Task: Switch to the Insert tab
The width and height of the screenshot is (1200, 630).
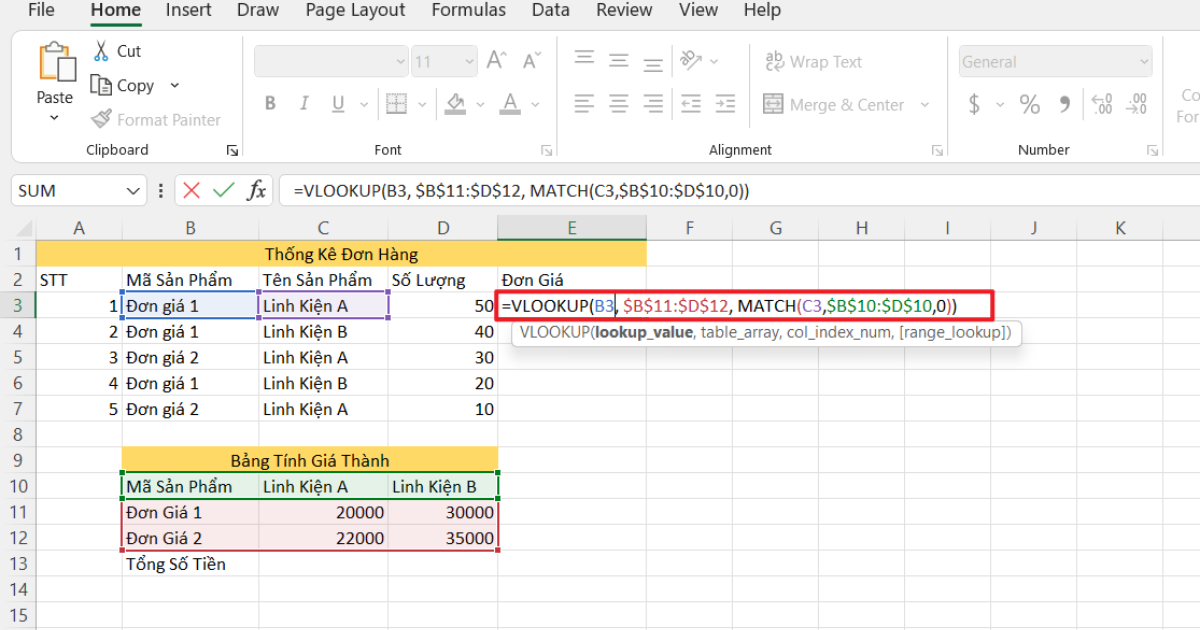Action: [188, 11]
